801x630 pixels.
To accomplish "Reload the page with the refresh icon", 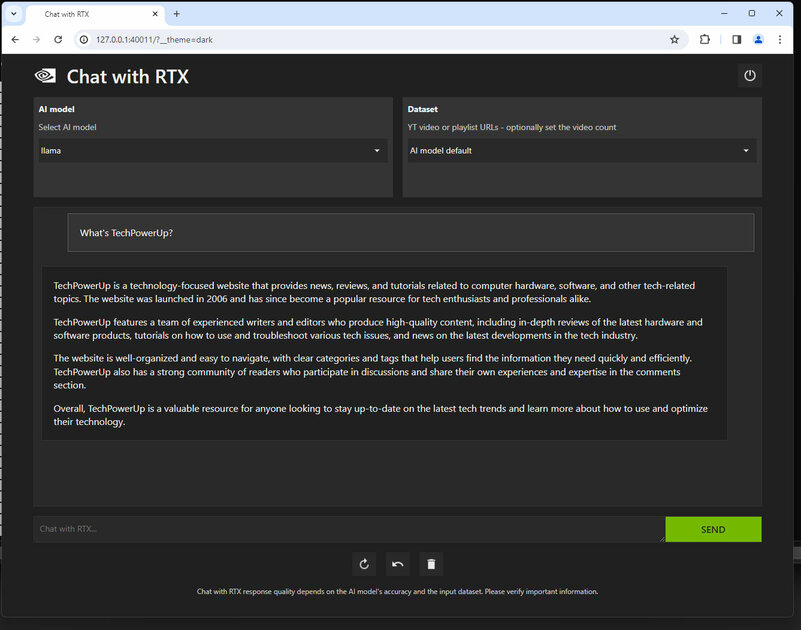I will [58, 41].
